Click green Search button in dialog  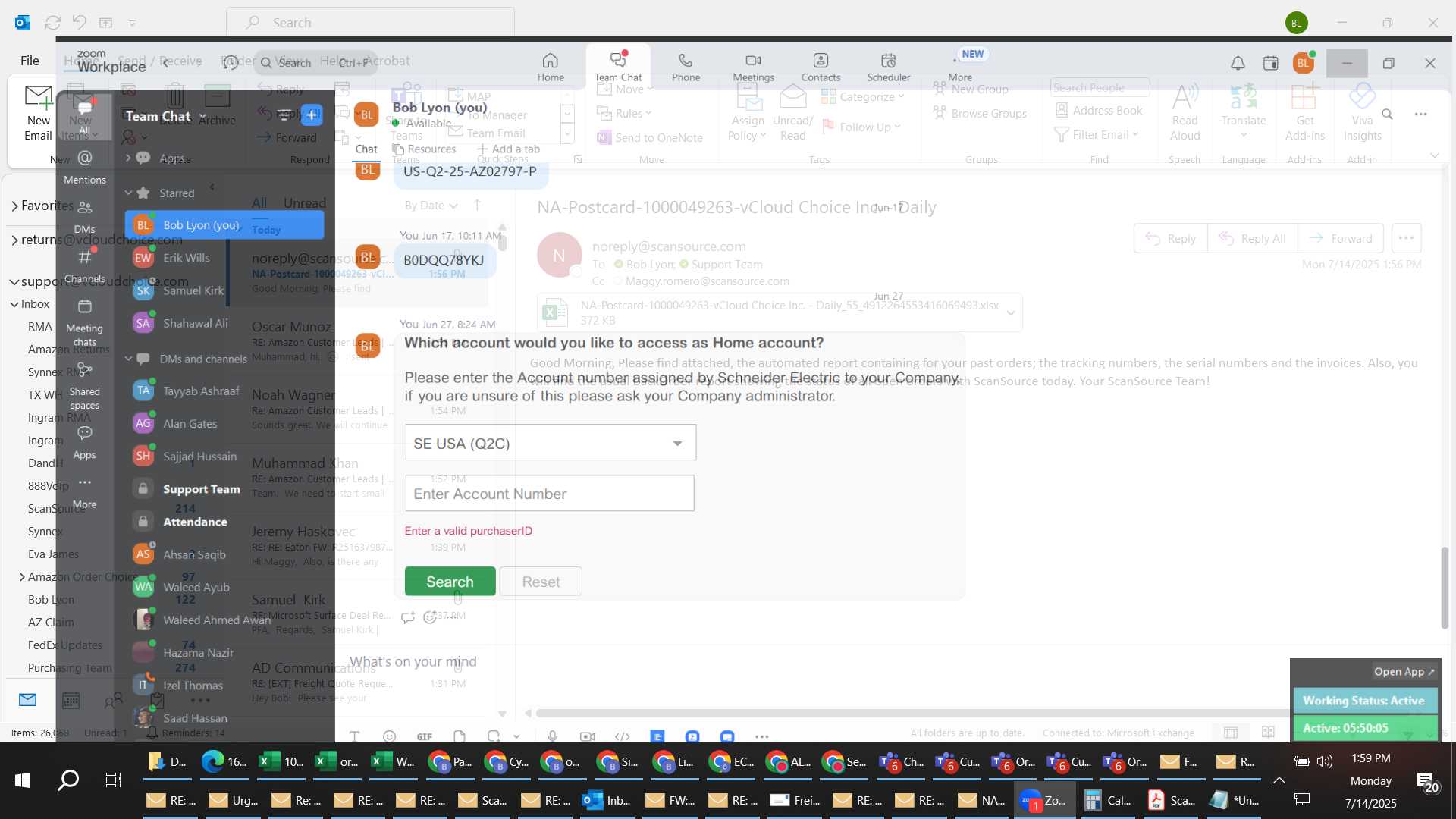(x=450, y=582)
